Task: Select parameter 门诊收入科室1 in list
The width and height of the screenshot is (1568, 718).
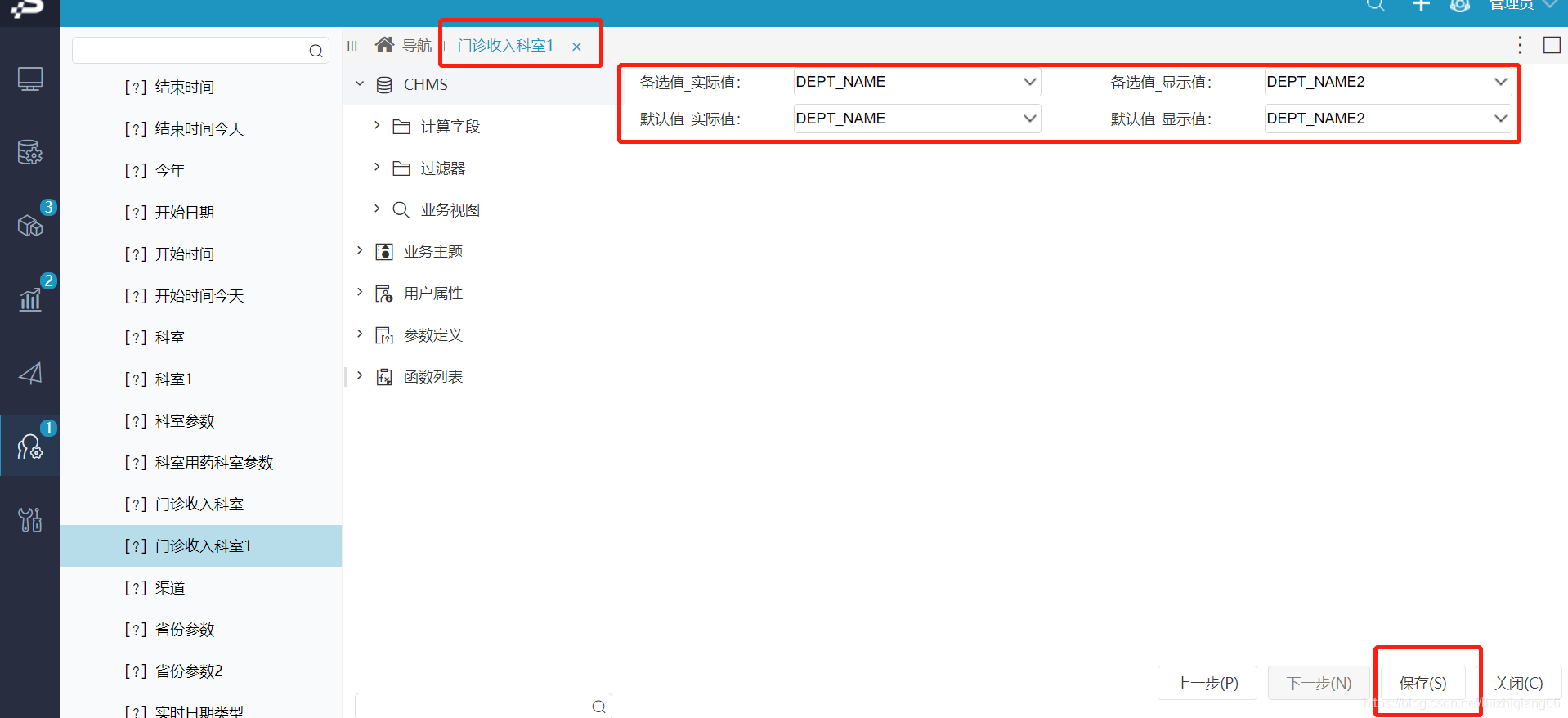Action: pyautogui.click(x=200, y=545)
